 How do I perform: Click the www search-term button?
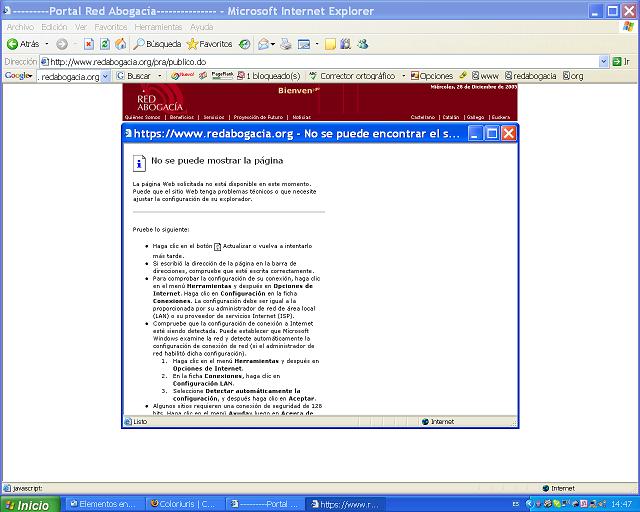485,76
